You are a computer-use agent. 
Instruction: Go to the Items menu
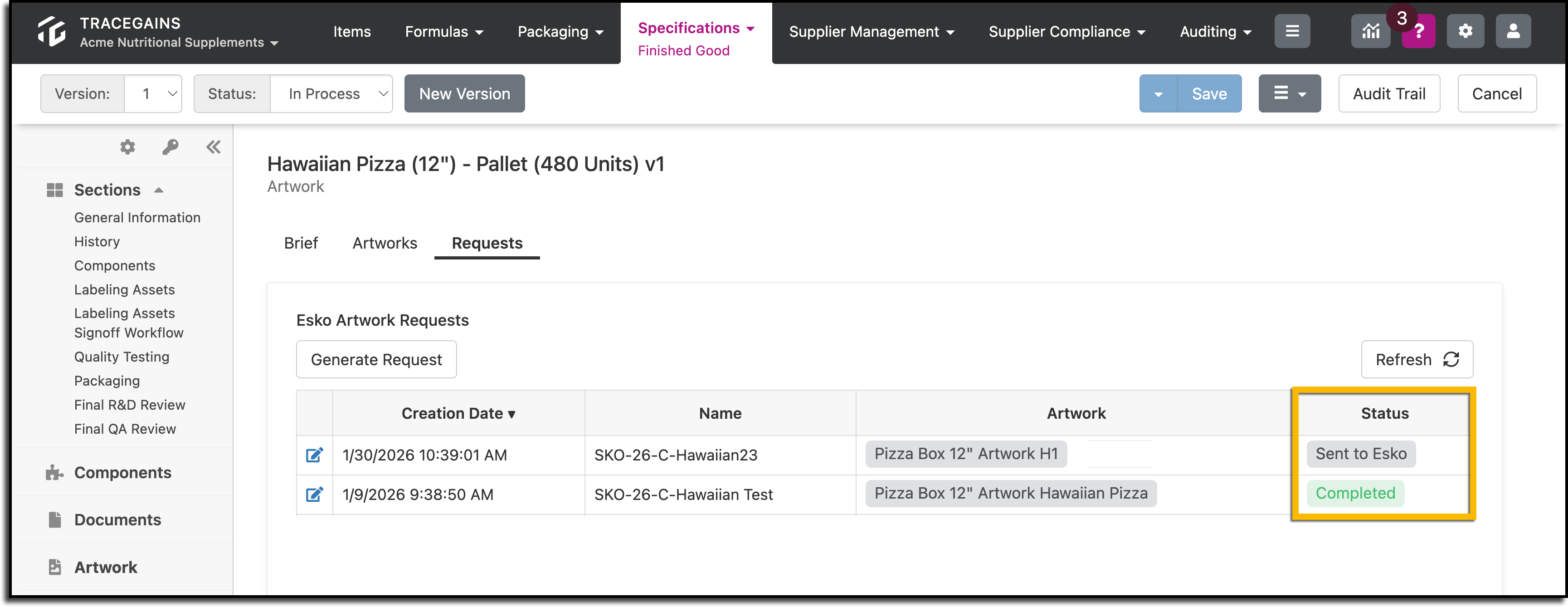tap(352, 32)
